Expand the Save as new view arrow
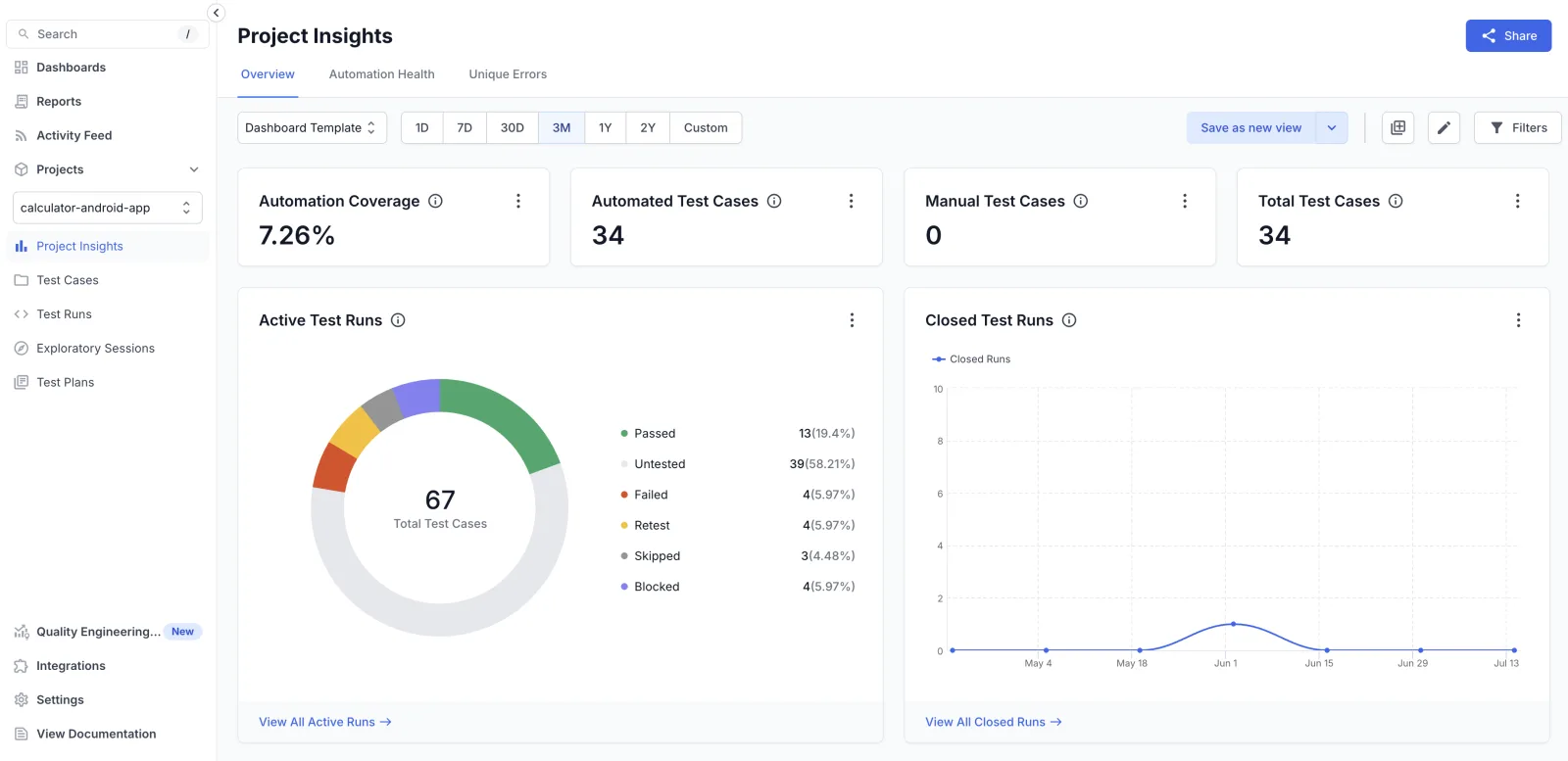Viewport: 1568px width, 761px height. 1332,127
